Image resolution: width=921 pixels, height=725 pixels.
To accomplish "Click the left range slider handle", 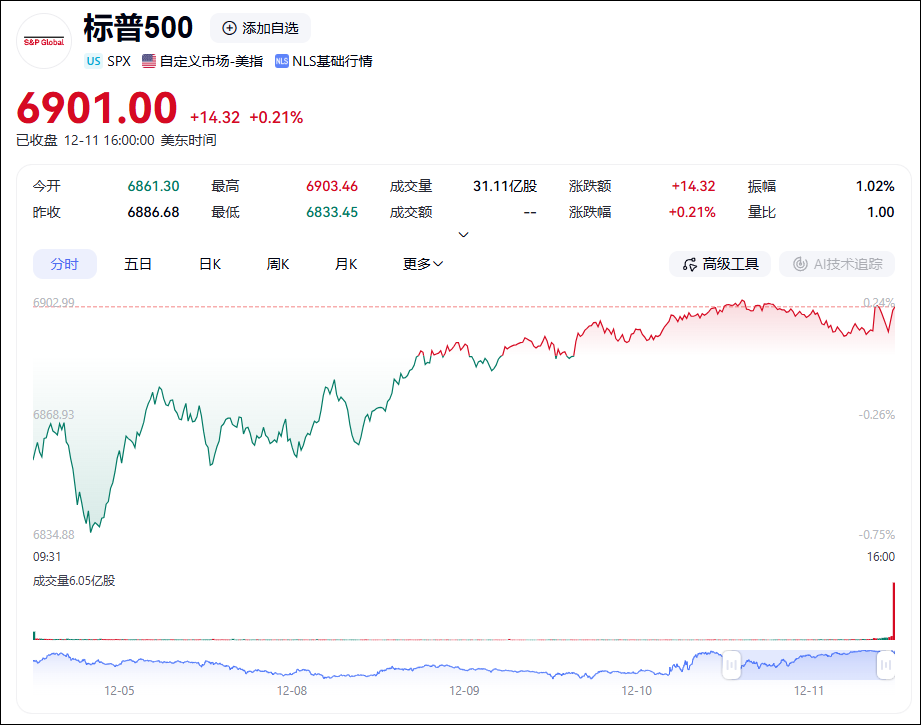I will pyautogui.click(x=731, y=665).
